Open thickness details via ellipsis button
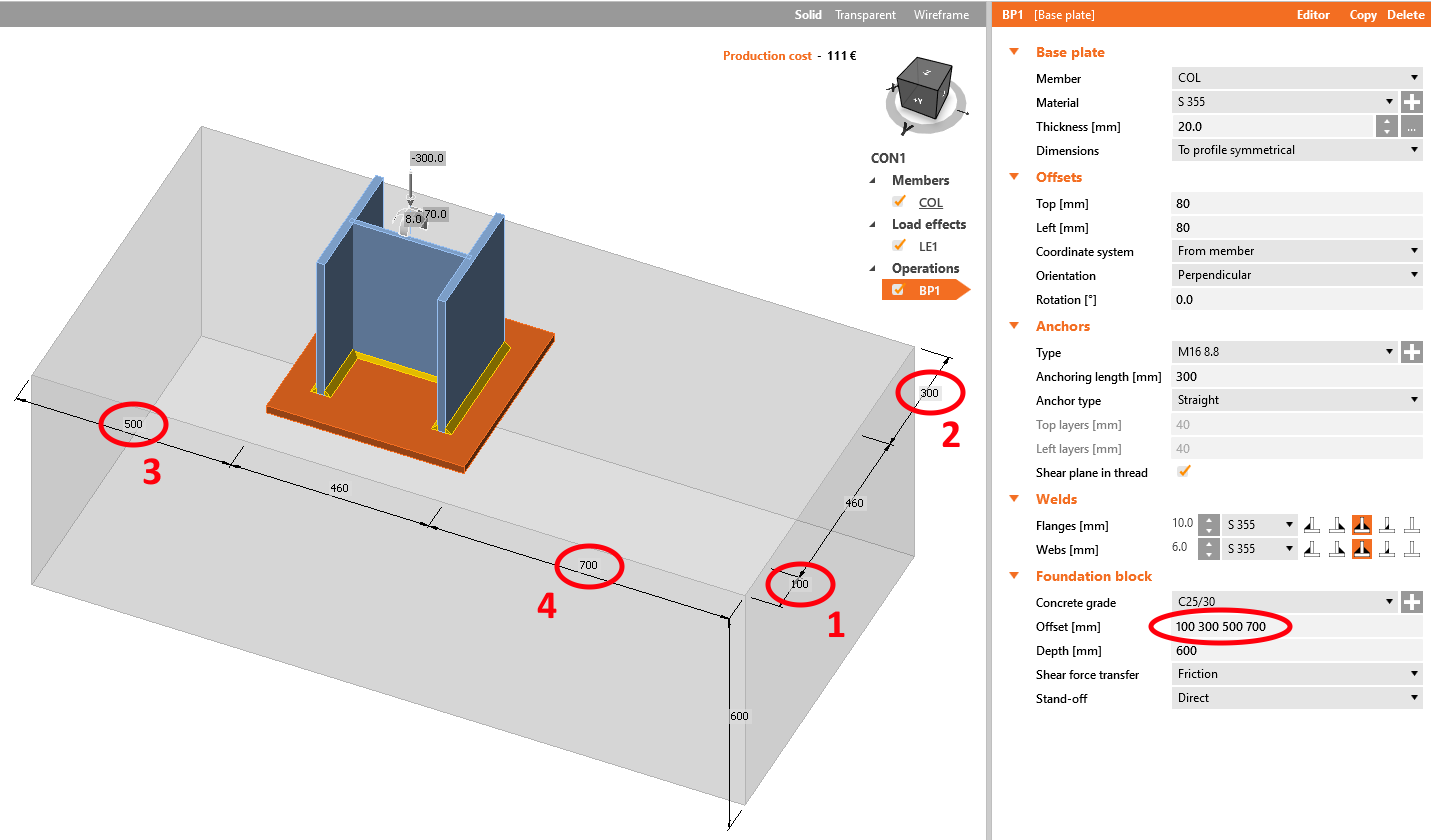Viewport: 1431px width, 840px height. tap(1411, 126)
